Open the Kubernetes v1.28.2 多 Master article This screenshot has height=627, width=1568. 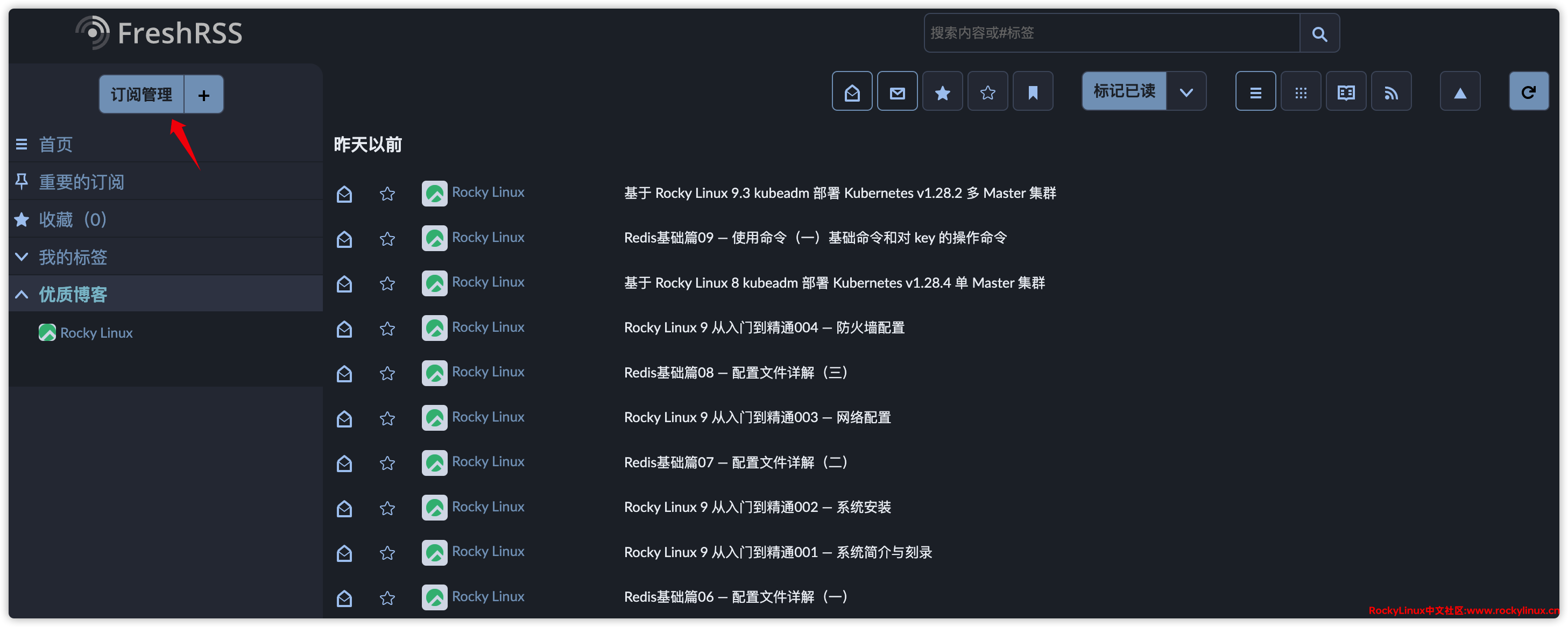point(839,194)
